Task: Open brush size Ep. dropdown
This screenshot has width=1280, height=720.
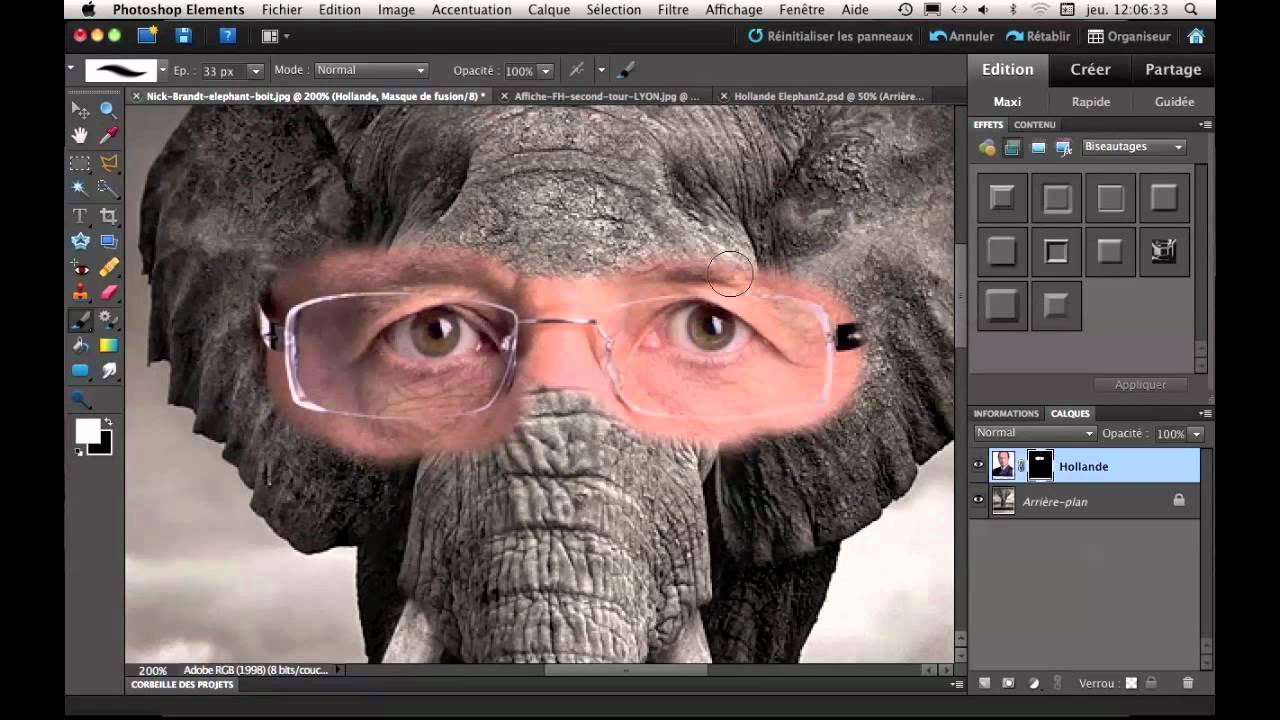Action: 256,71
